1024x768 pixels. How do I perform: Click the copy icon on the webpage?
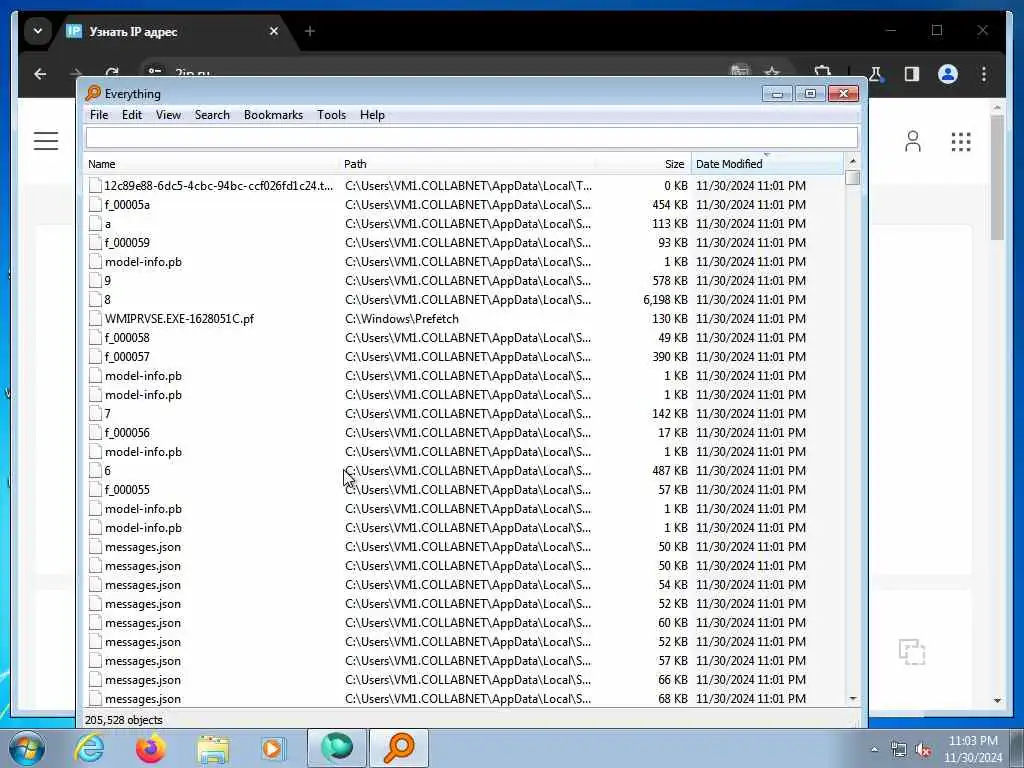click(912, 652)
